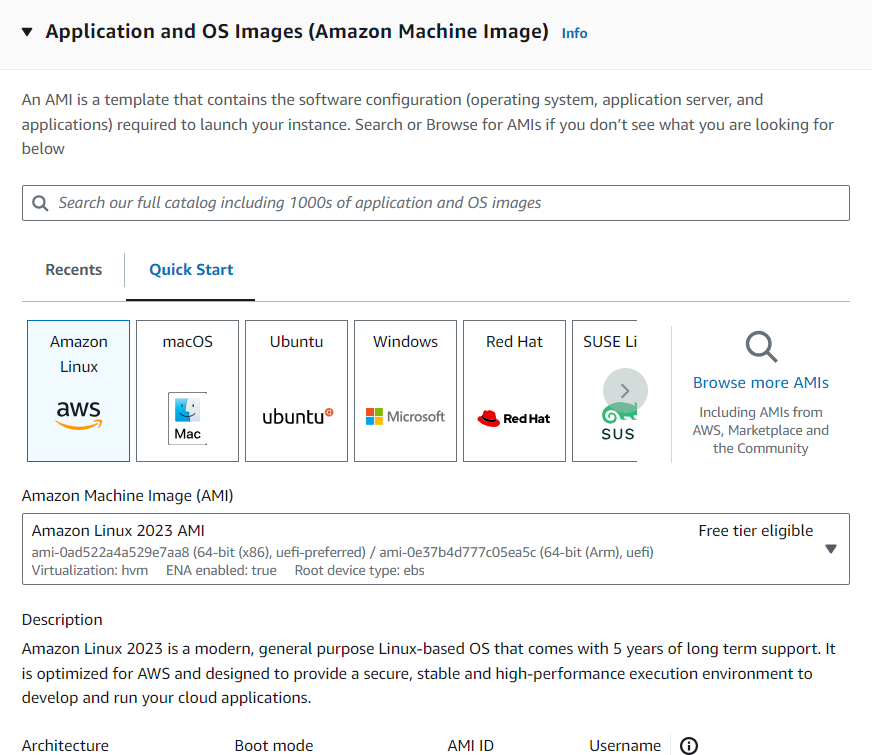Switch to the Recents tab

point(74,270)
